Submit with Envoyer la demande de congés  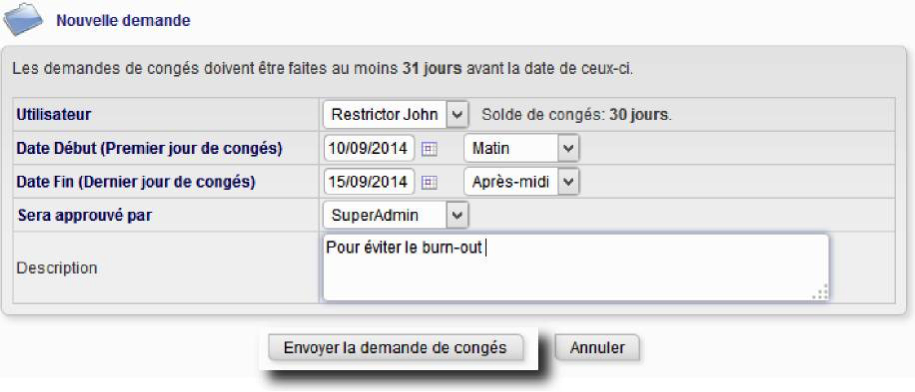[x=395, y=348]
